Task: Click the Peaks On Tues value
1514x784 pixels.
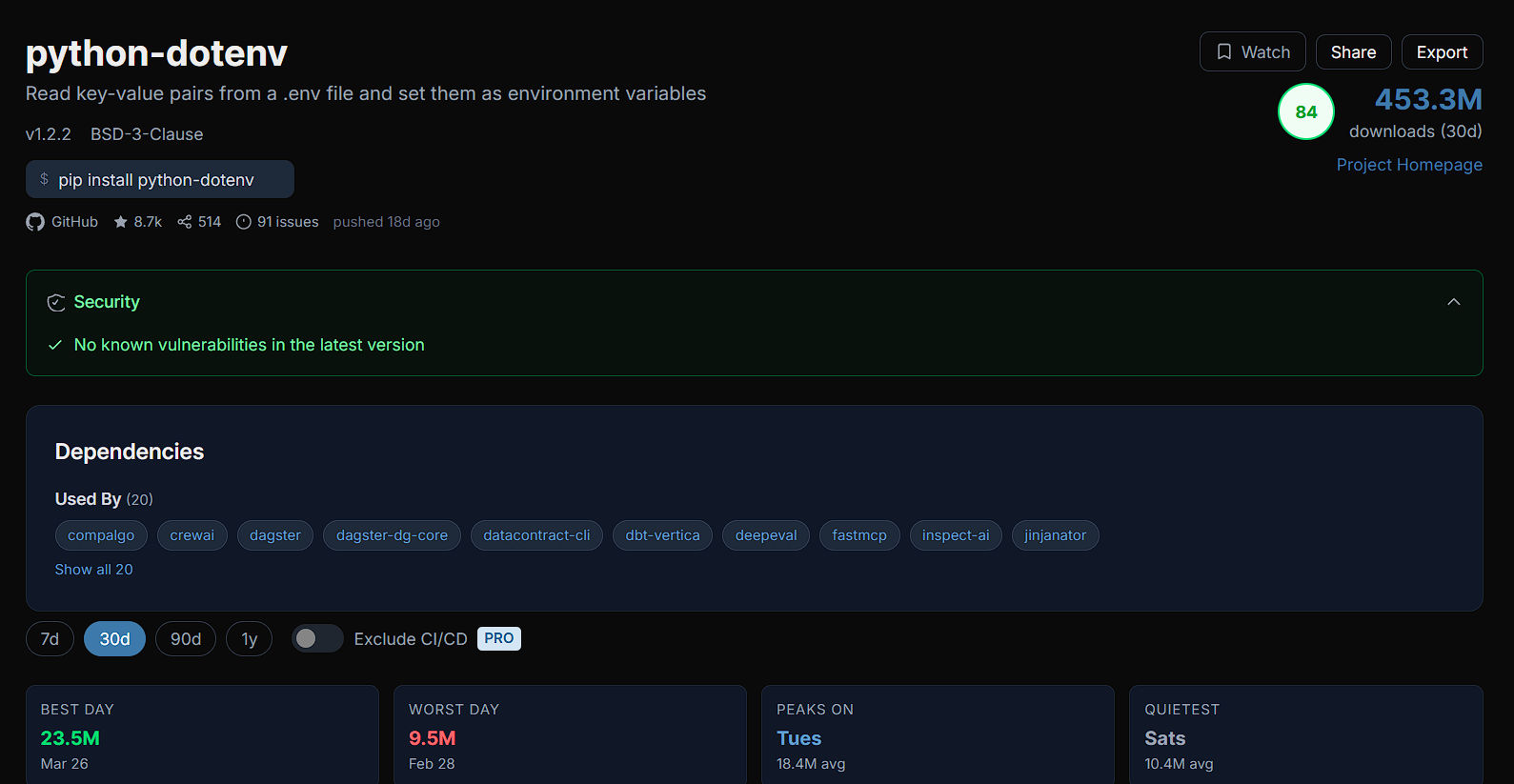Action: (798, 738)
